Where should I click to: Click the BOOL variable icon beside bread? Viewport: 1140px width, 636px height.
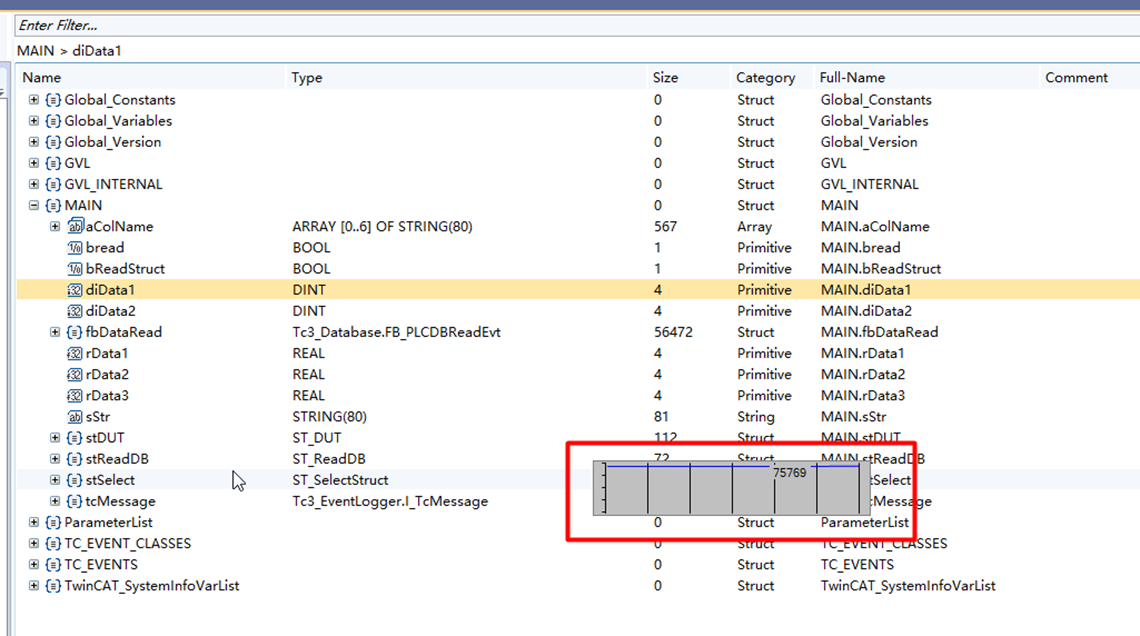click(x=75, y=247)
